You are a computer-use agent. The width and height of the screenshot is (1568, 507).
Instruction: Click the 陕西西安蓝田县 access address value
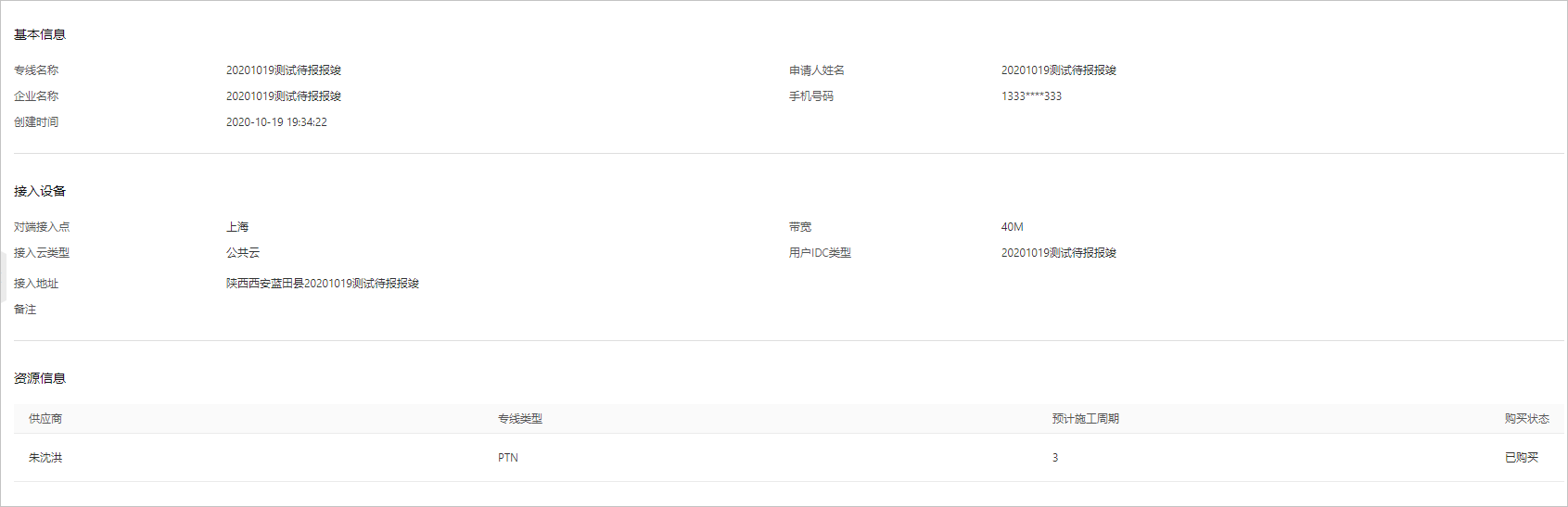click(x=323, y=284)
